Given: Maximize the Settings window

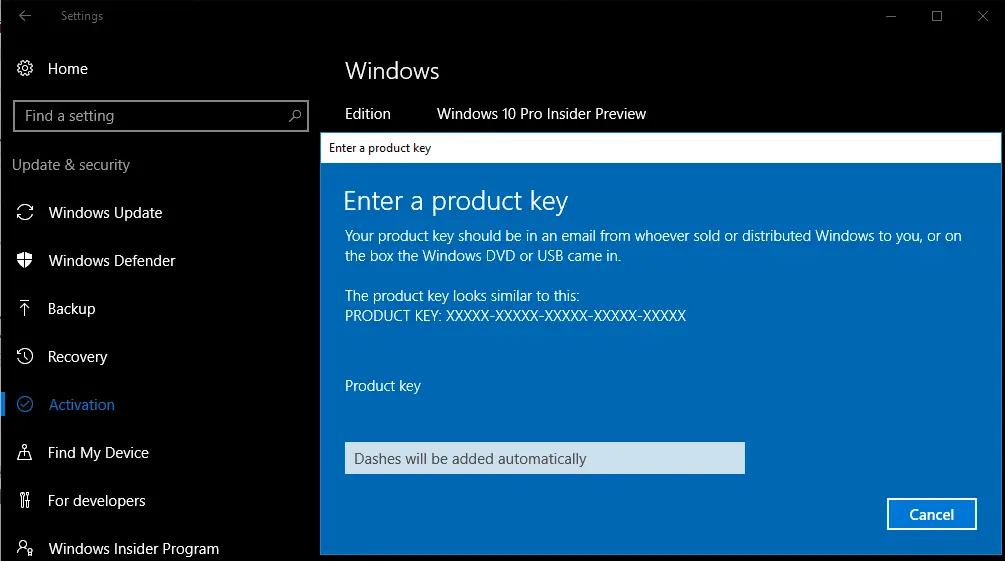Looking at the screenshot, I should click(x=936, y=16).
